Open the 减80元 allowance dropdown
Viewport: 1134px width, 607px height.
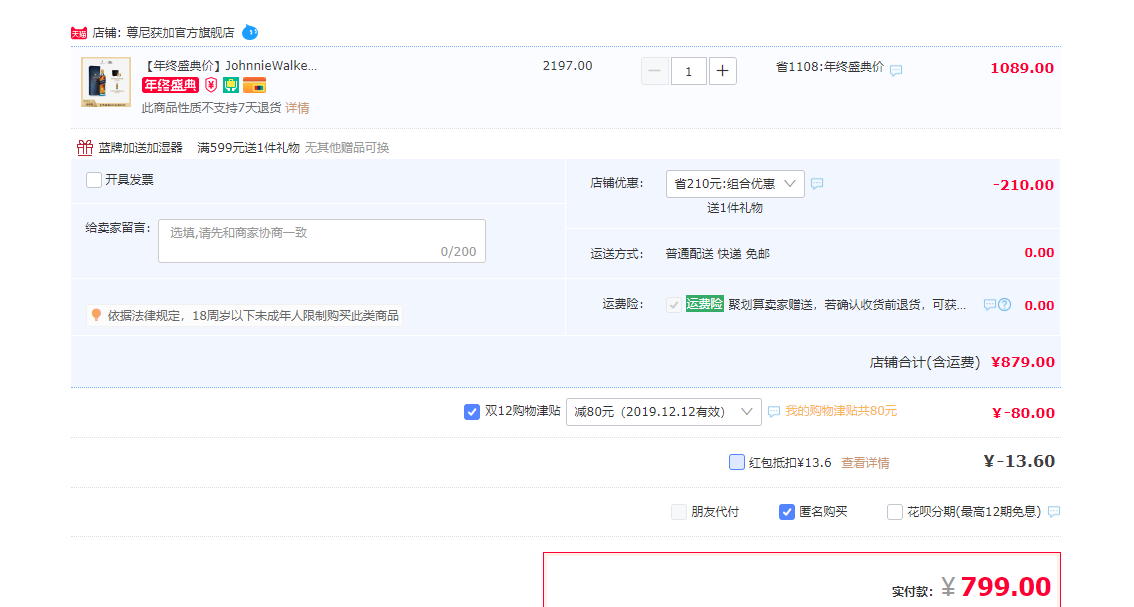pyautogui.click(x=663, y=412)
